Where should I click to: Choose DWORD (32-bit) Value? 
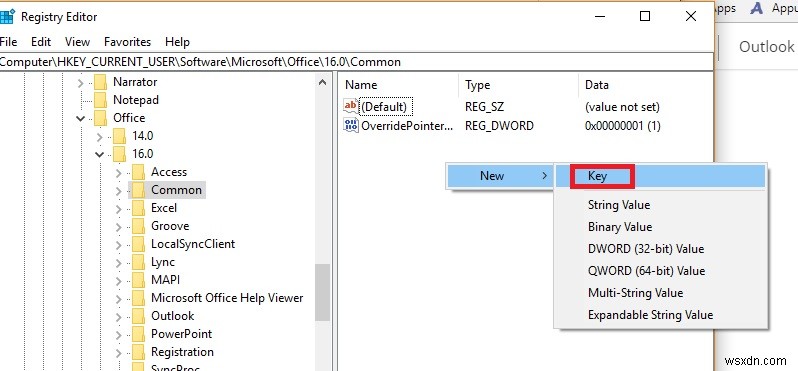pos(660,249)
